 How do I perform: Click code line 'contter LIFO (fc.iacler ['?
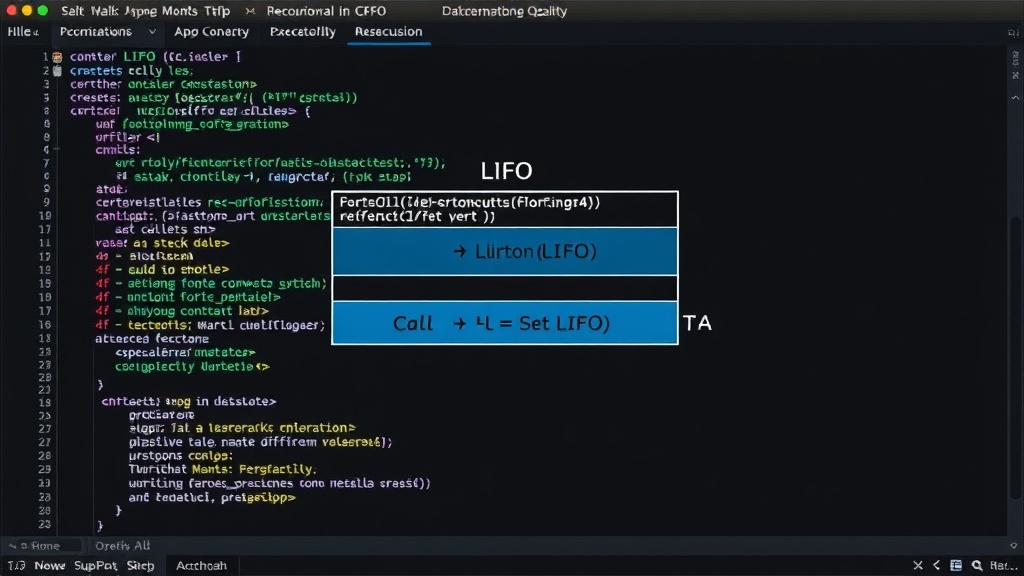click(155, 57)
